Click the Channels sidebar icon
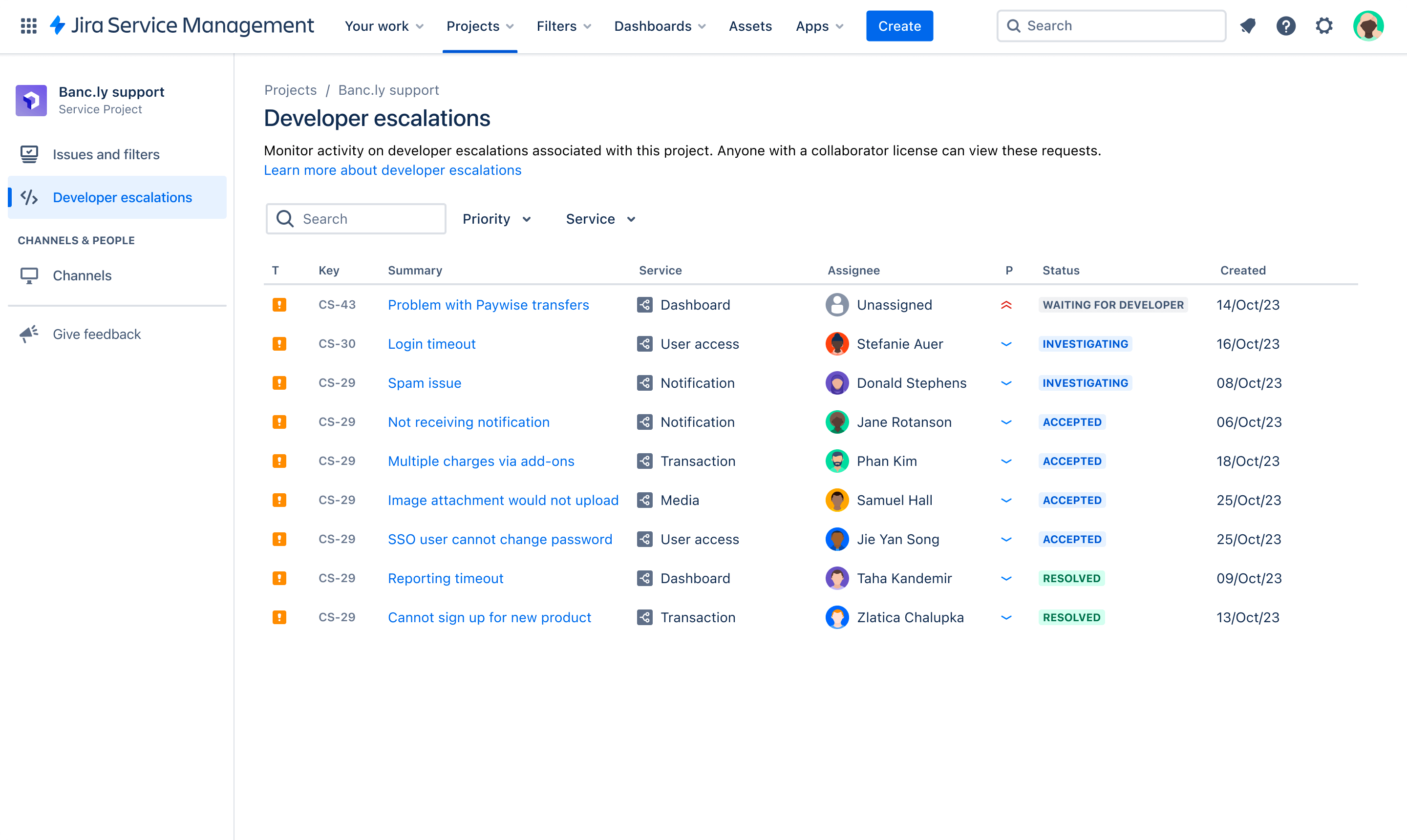Viewport: 1407px width, 840px height. tap(29, 274)
